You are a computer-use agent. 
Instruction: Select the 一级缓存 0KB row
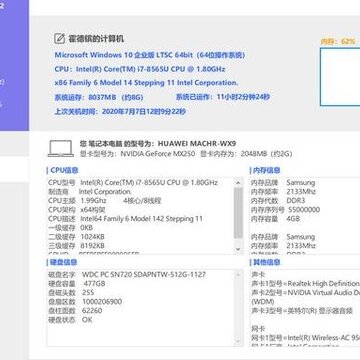[x=71, y=228]
